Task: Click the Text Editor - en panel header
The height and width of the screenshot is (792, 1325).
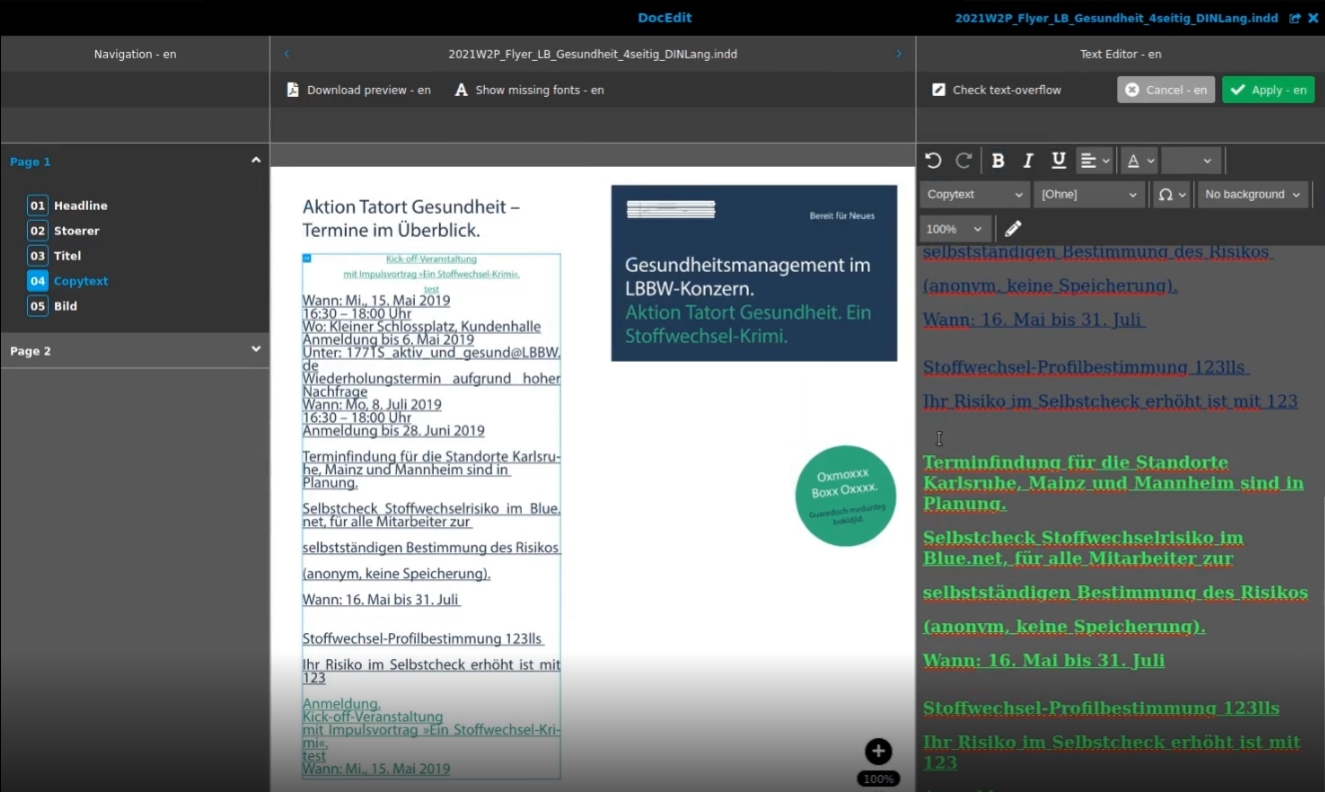Action: click(x=1120, y=54)
